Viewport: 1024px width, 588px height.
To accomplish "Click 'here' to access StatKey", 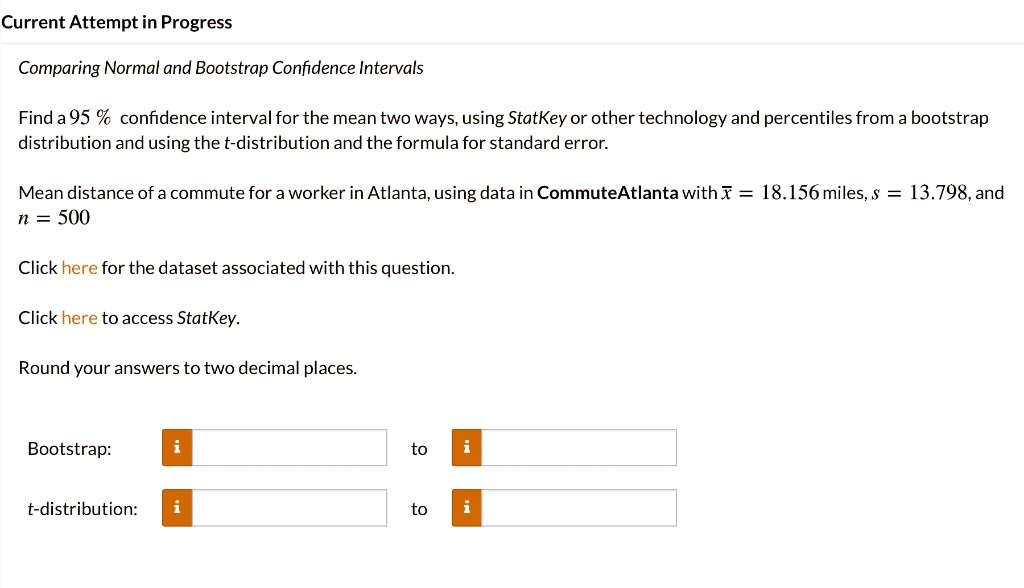I will tap(79, 317).
